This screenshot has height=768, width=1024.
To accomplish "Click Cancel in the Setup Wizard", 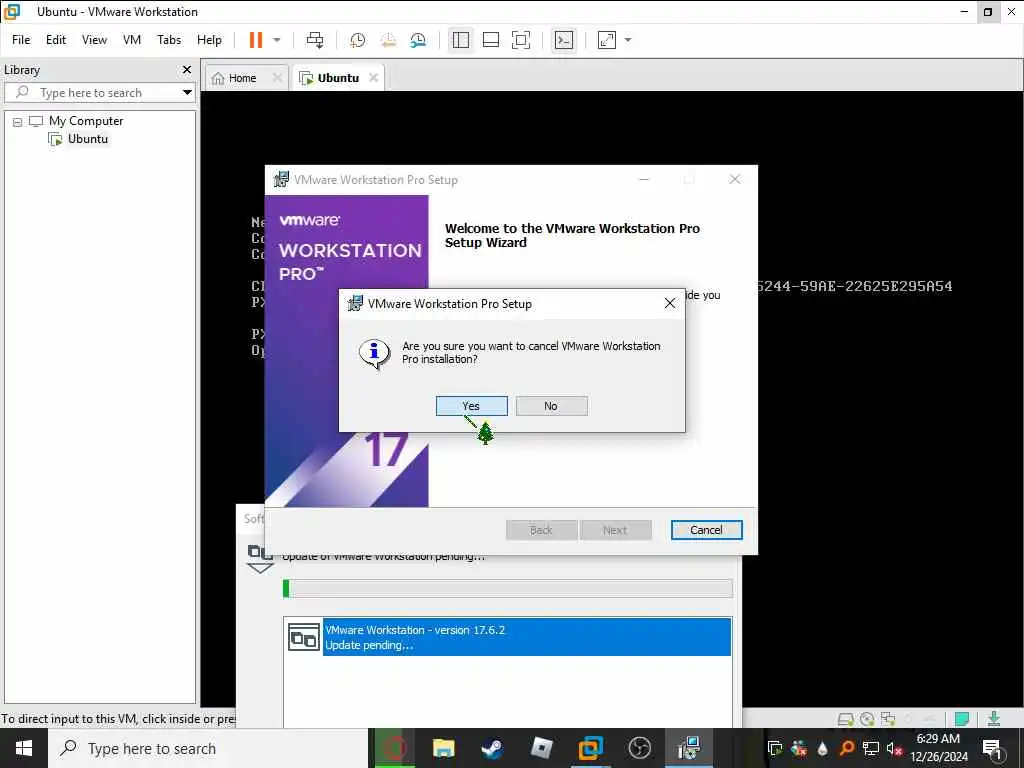I will tap(707, 530).
